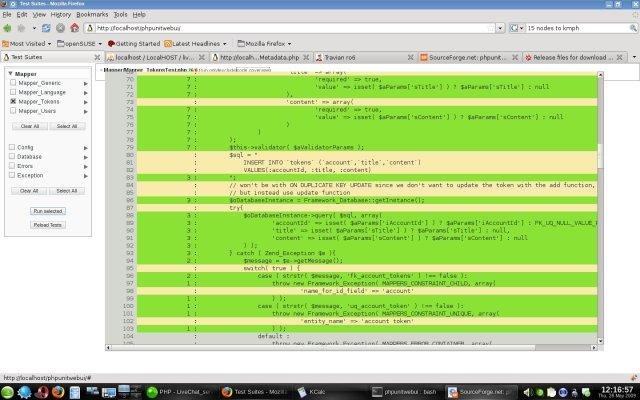Image resolution: width=640 pixels, height=400 pixels.
Task: Expand the Mapper_Tokens arrow
Action: [86, 102]
